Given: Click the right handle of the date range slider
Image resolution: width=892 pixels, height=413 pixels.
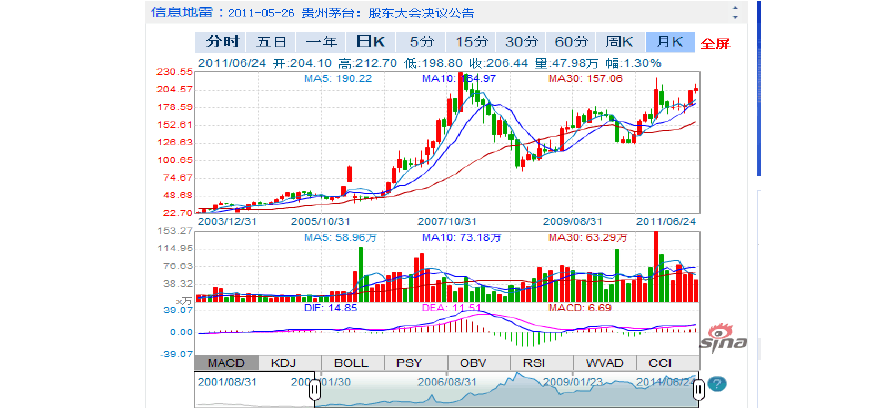Looking at the screenshot, I should [x=698, y=389].
